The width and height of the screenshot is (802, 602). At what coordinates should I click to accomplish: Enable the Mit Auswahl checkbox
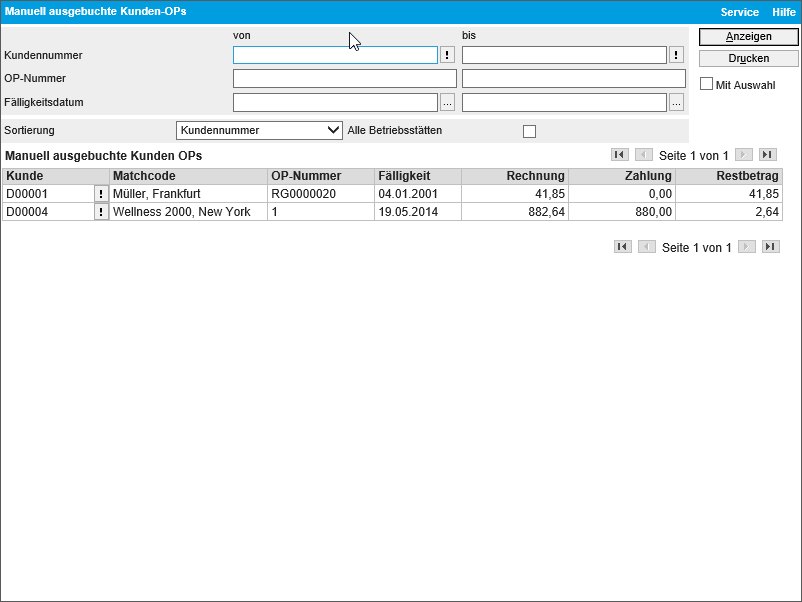[x=706, y=84]
